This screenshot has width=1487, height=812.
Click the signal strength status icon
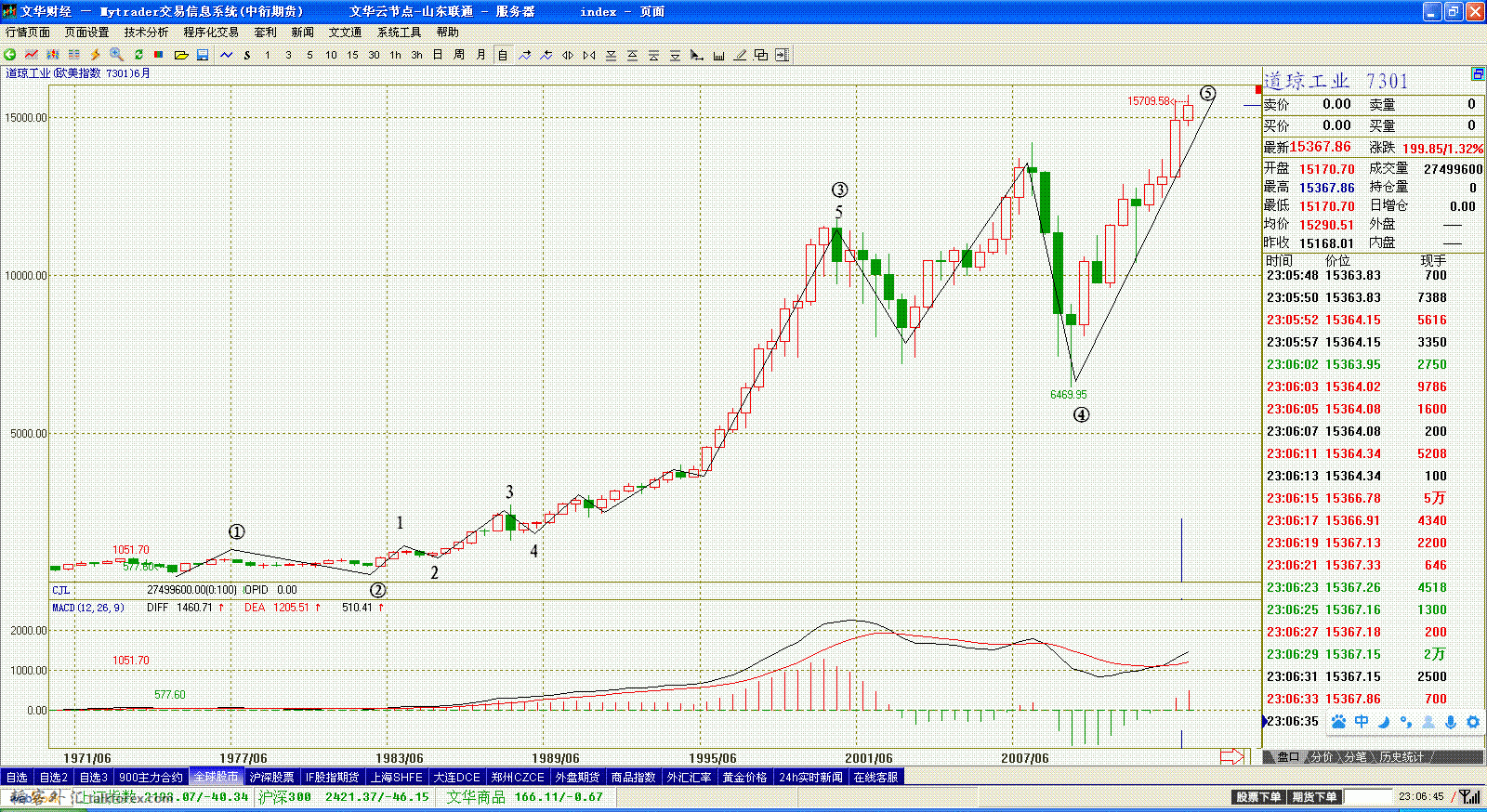click(x=1469, y=797)
